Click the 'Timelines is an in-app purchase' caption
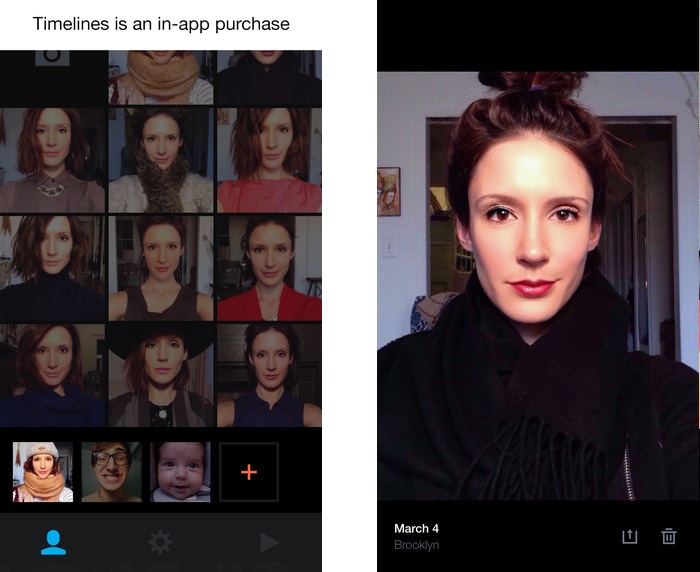This screenshot has height=572, width=700. click(x=161, y=24)
